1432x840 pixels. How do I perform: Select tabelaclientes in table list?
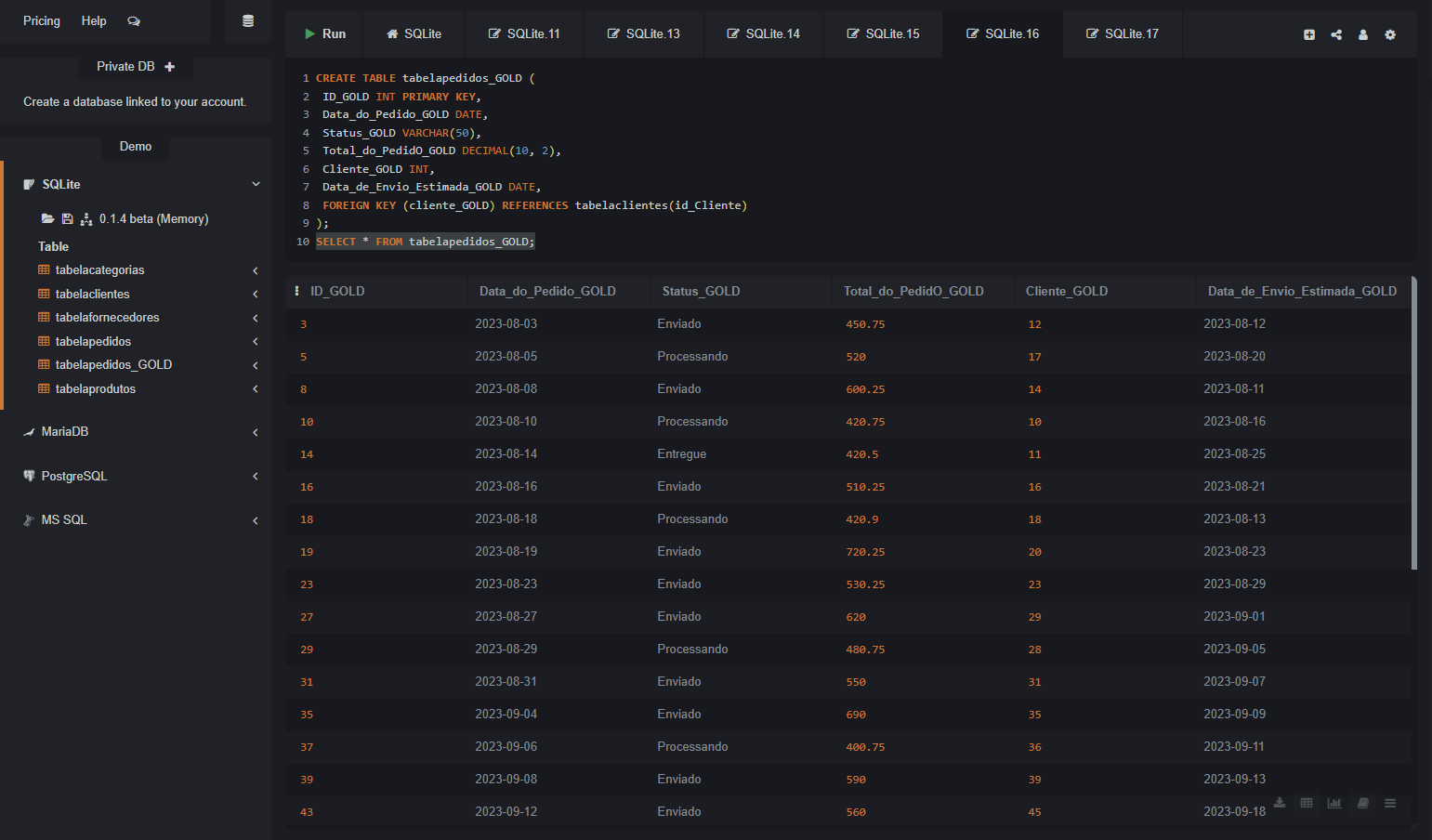coord(92,295)
